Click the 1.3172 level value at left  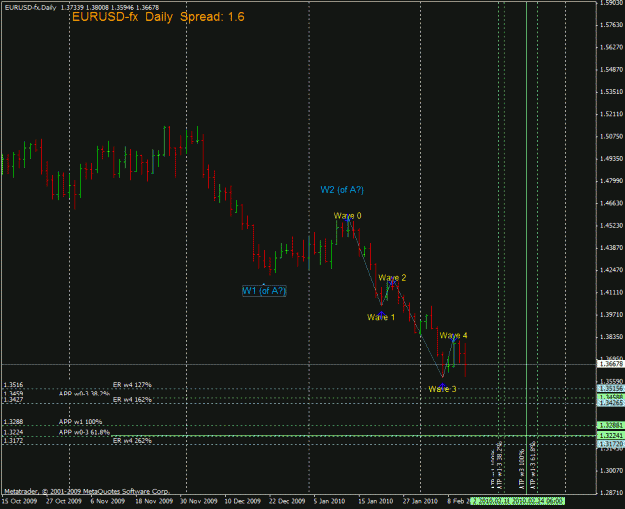[13, 440]
